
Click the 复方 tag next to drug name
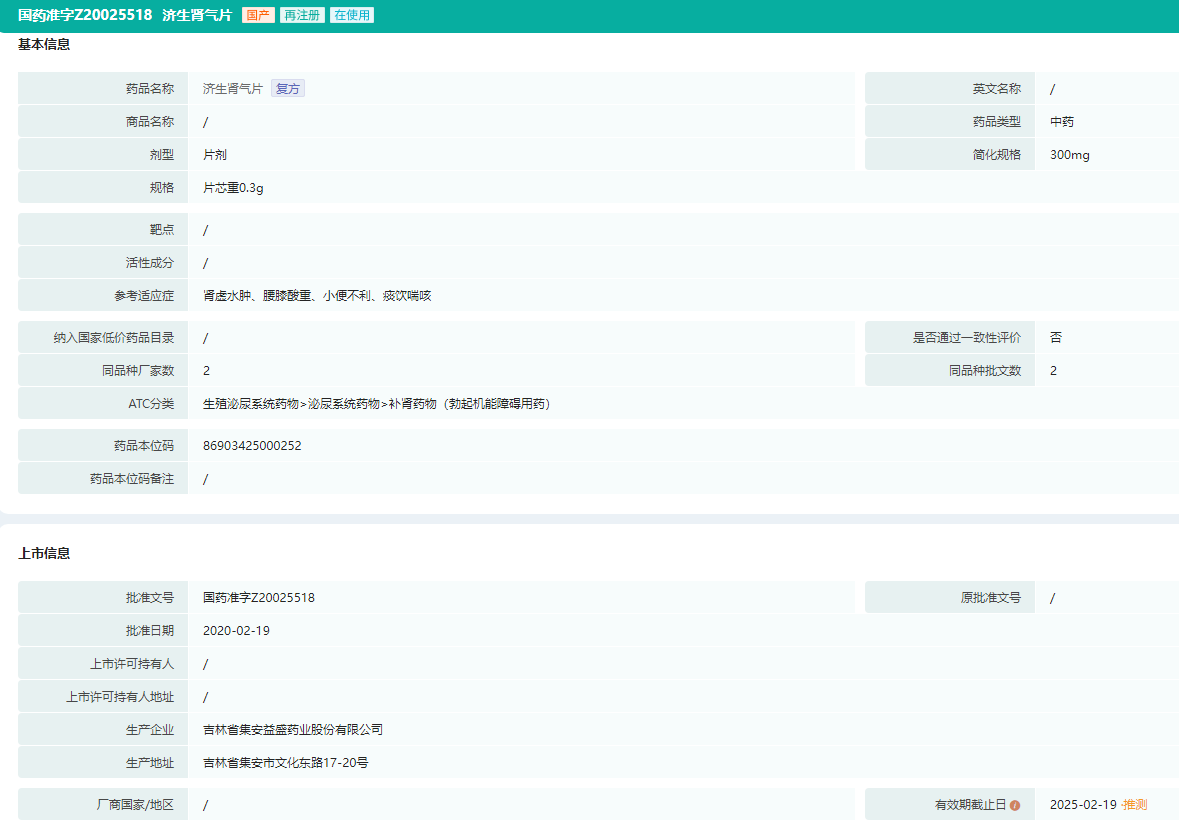coord(288,89)
